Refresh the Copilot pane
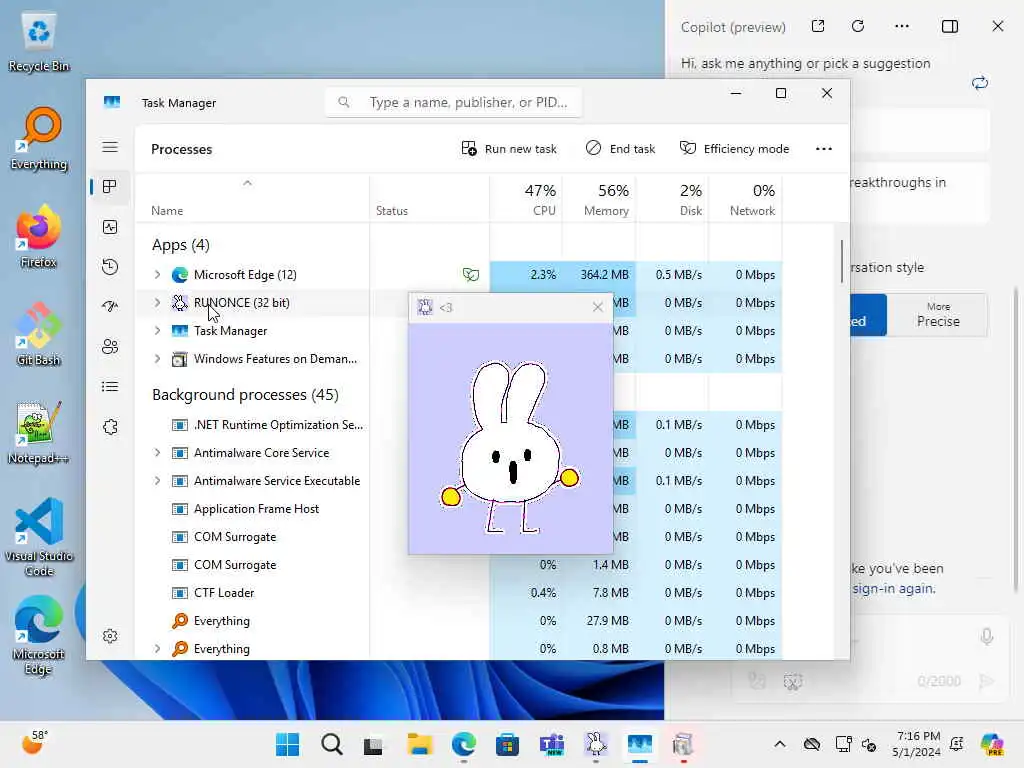1024x768 pixels. [x=858, y=26]
